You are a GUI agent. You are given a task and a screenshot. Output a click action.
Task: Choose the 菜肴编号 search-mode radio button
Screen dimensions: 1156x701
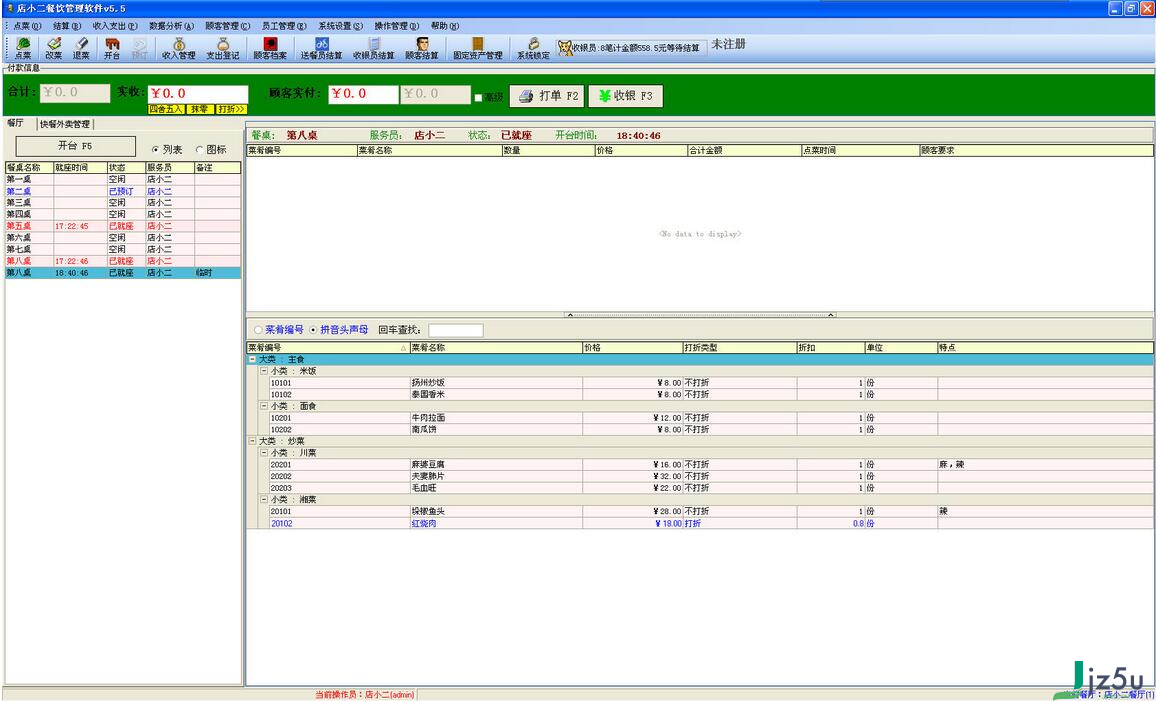tap(257, 330)
